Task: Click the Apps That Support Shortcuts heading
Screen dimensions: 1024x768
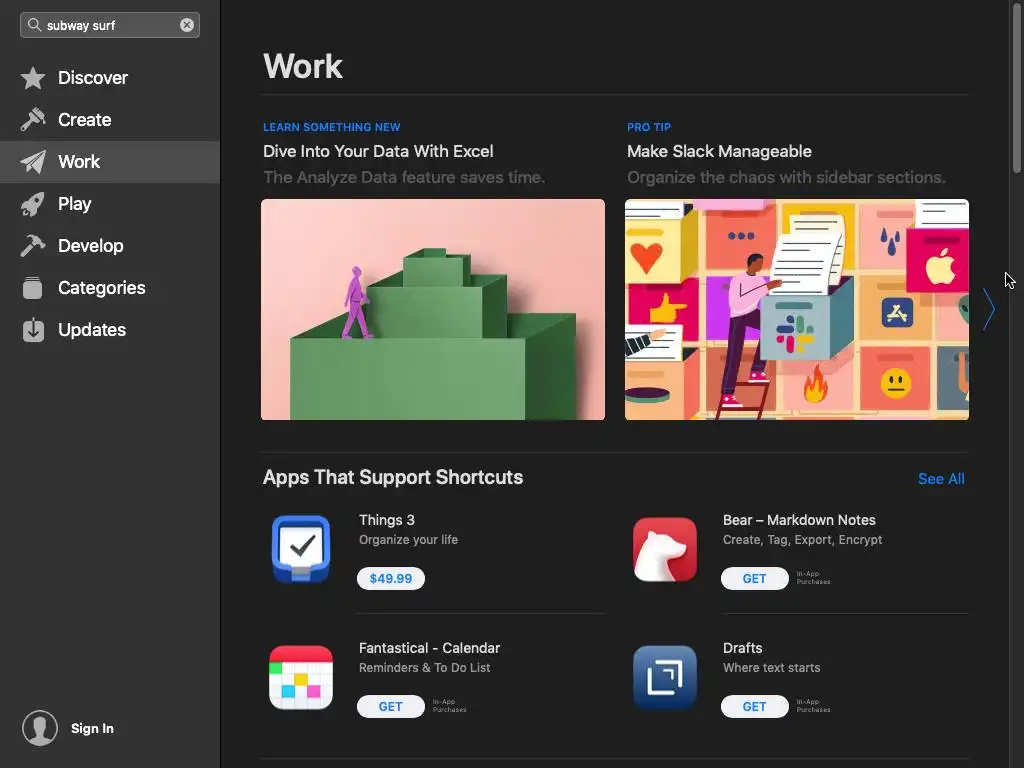Action: pyautogui.click(x=392, y=477)
